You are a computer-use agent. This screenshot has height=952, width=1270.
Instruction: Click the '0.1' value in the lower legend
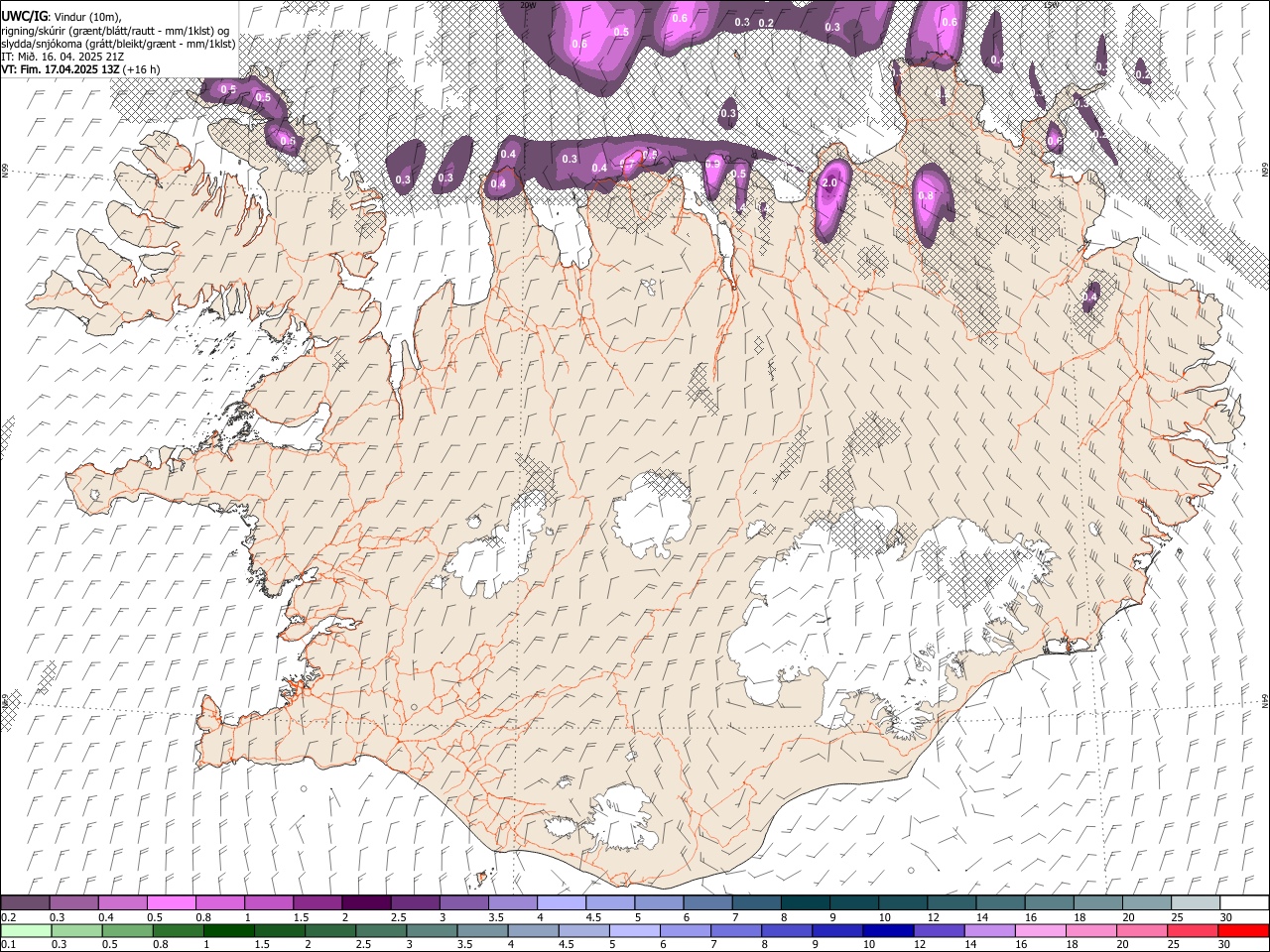[7, 945]
